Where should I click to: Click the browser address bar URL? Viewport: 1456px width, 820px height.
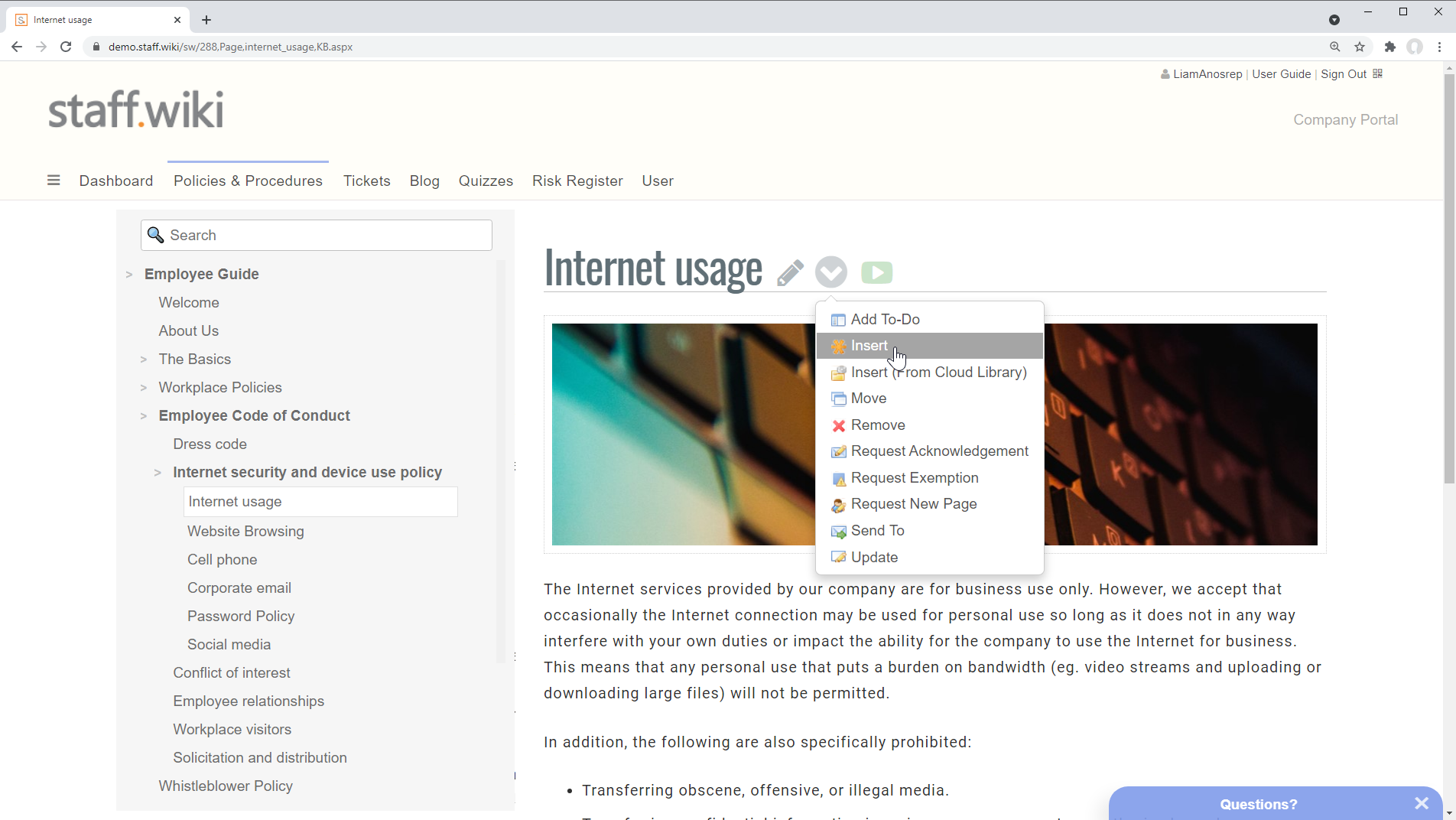[x=230, y=47]
